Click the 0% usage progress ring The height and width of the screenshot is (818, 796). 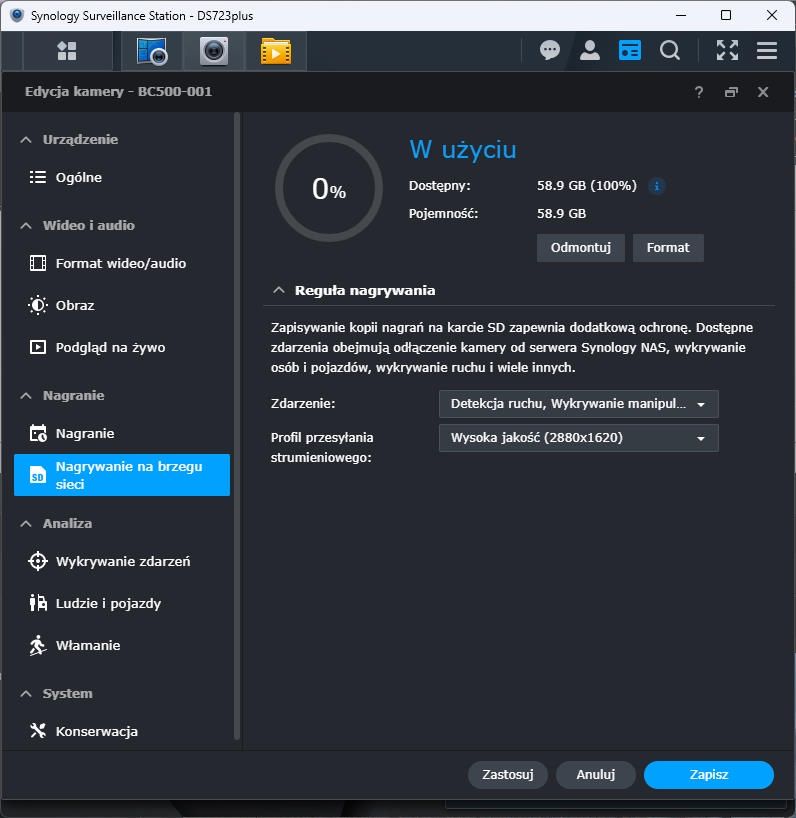point(329,188)
